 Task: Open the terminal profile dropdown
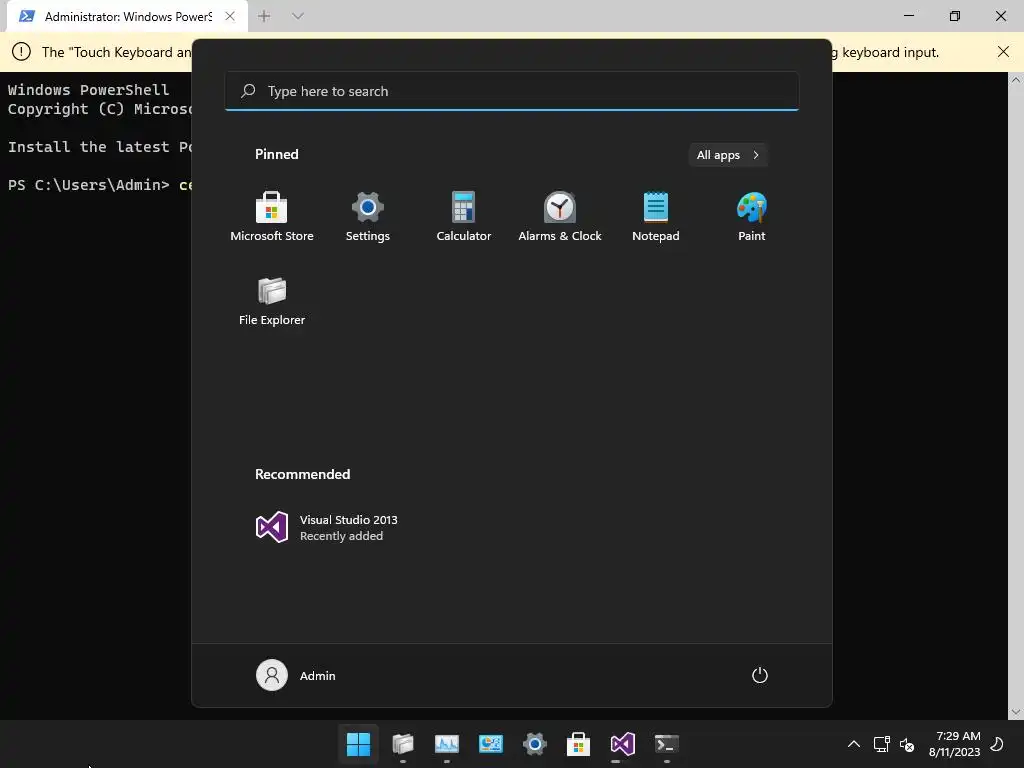(x=298, y=16)
